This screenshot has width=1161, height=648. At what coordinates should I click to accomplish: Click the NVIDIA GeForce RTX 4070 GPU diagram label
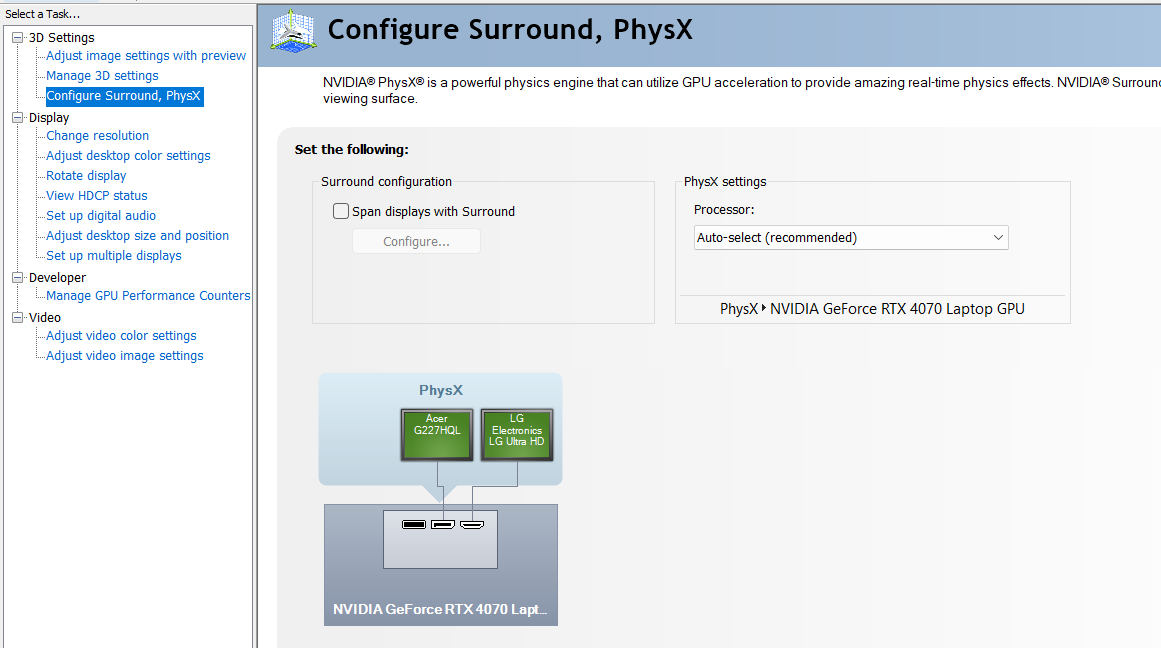point(440,609)
